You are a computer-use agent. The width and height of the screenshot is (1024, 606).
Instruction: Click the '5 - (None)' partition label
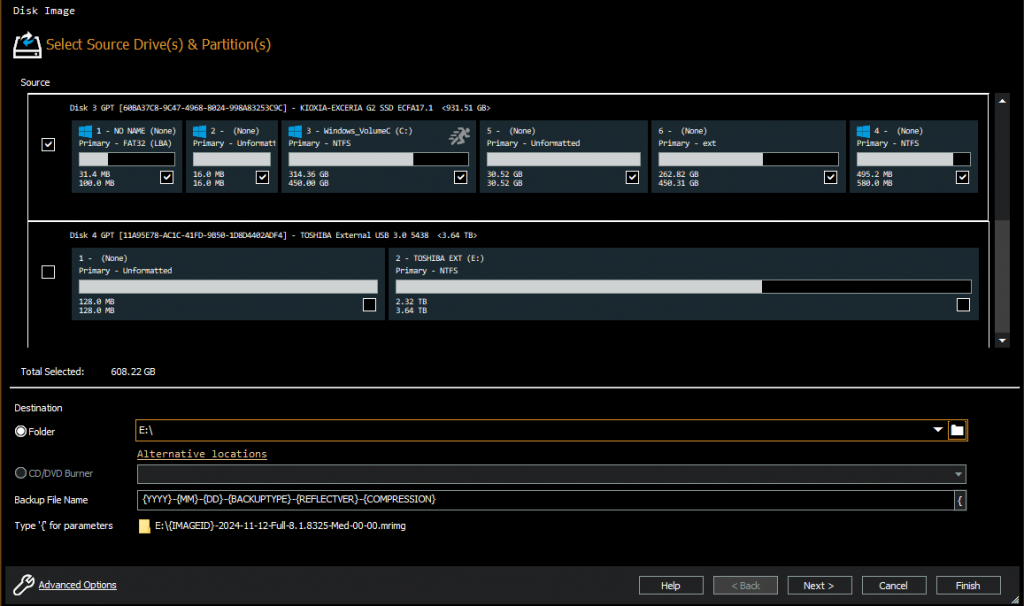[511, 131]
